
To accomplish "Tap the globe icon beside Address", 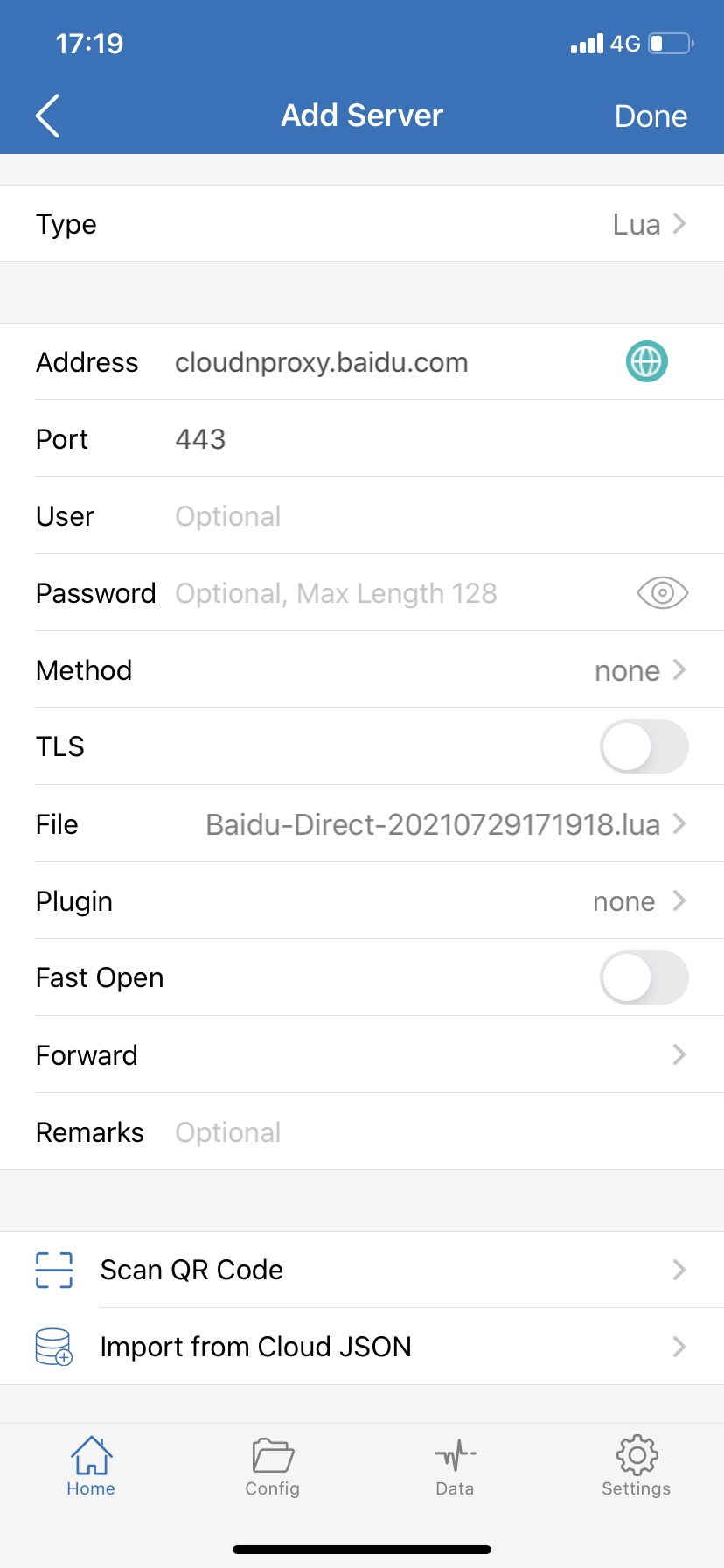I will [x=646, y=361].
